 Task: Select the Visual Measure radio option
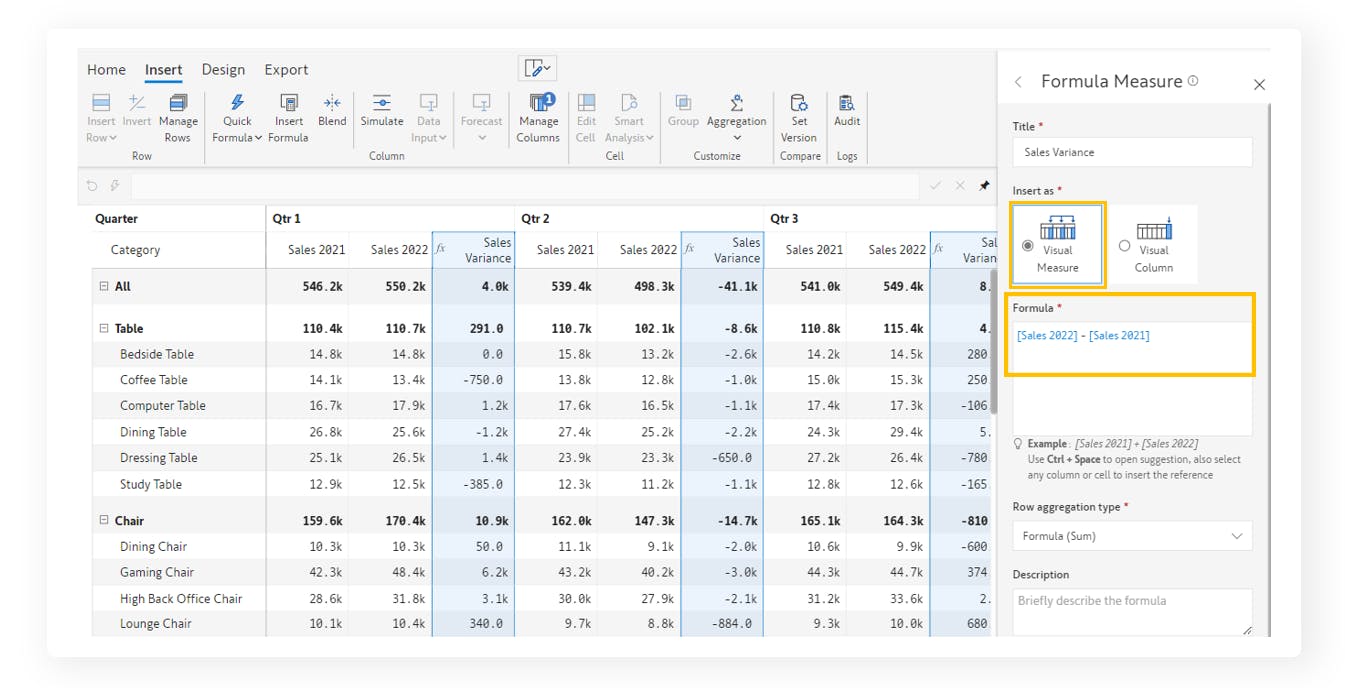pos(1029,246)
